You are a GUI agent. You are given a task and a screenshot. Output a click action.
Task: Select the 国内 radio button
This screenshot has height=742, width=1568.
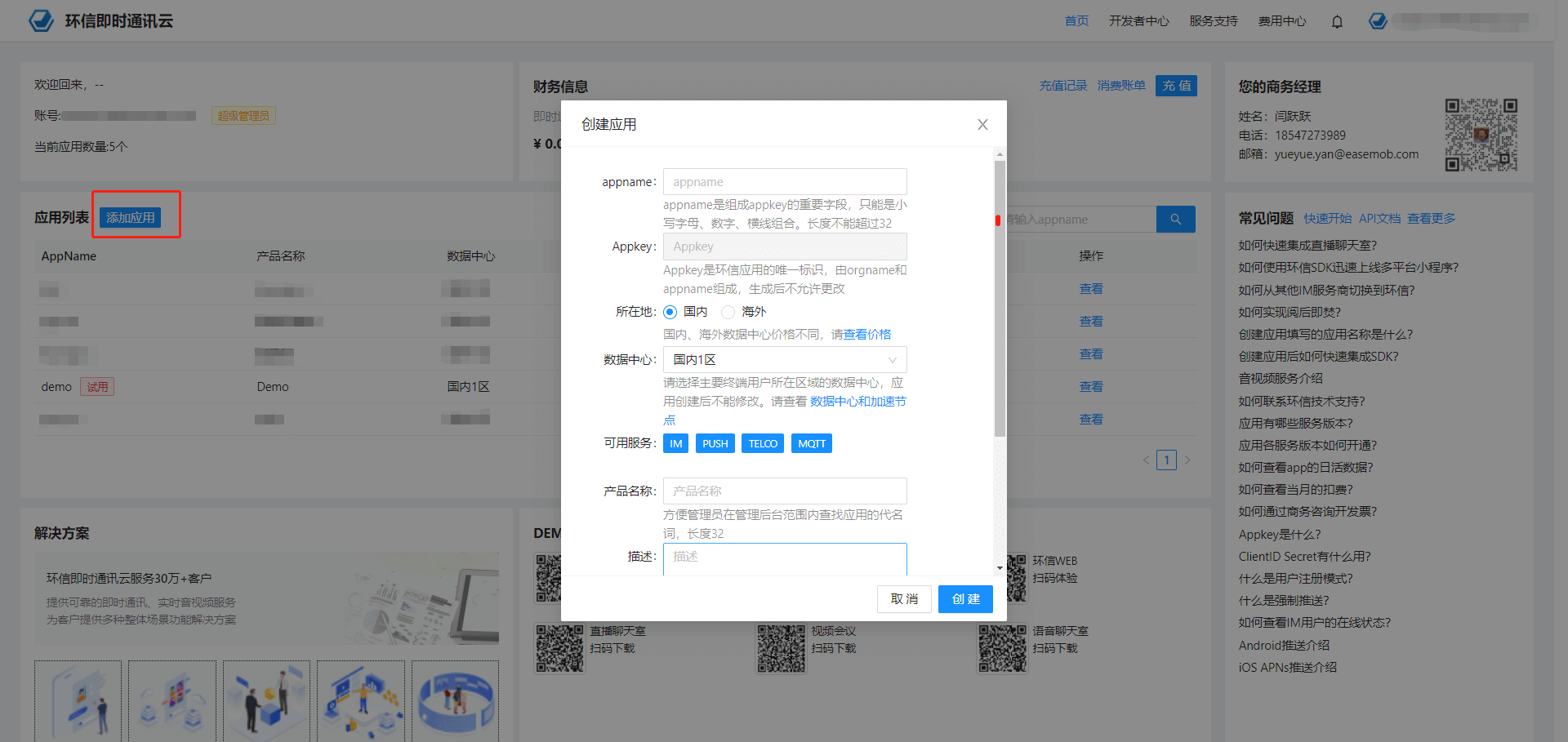(x=670, y=312)
